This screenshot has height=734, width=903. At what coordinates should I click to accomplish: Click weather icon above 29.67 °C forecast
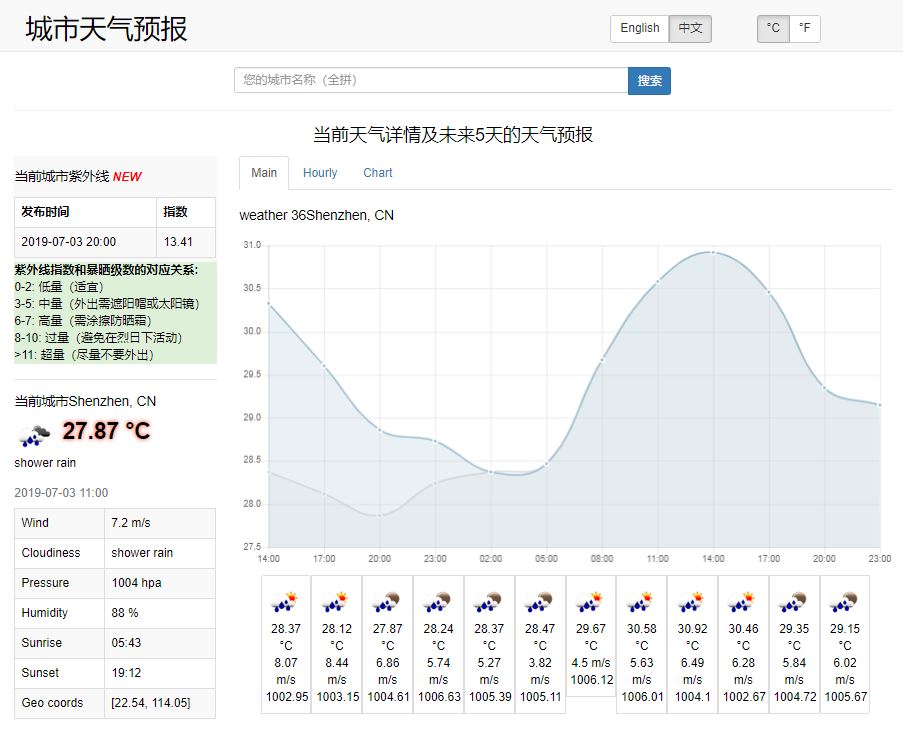(590, 602)
